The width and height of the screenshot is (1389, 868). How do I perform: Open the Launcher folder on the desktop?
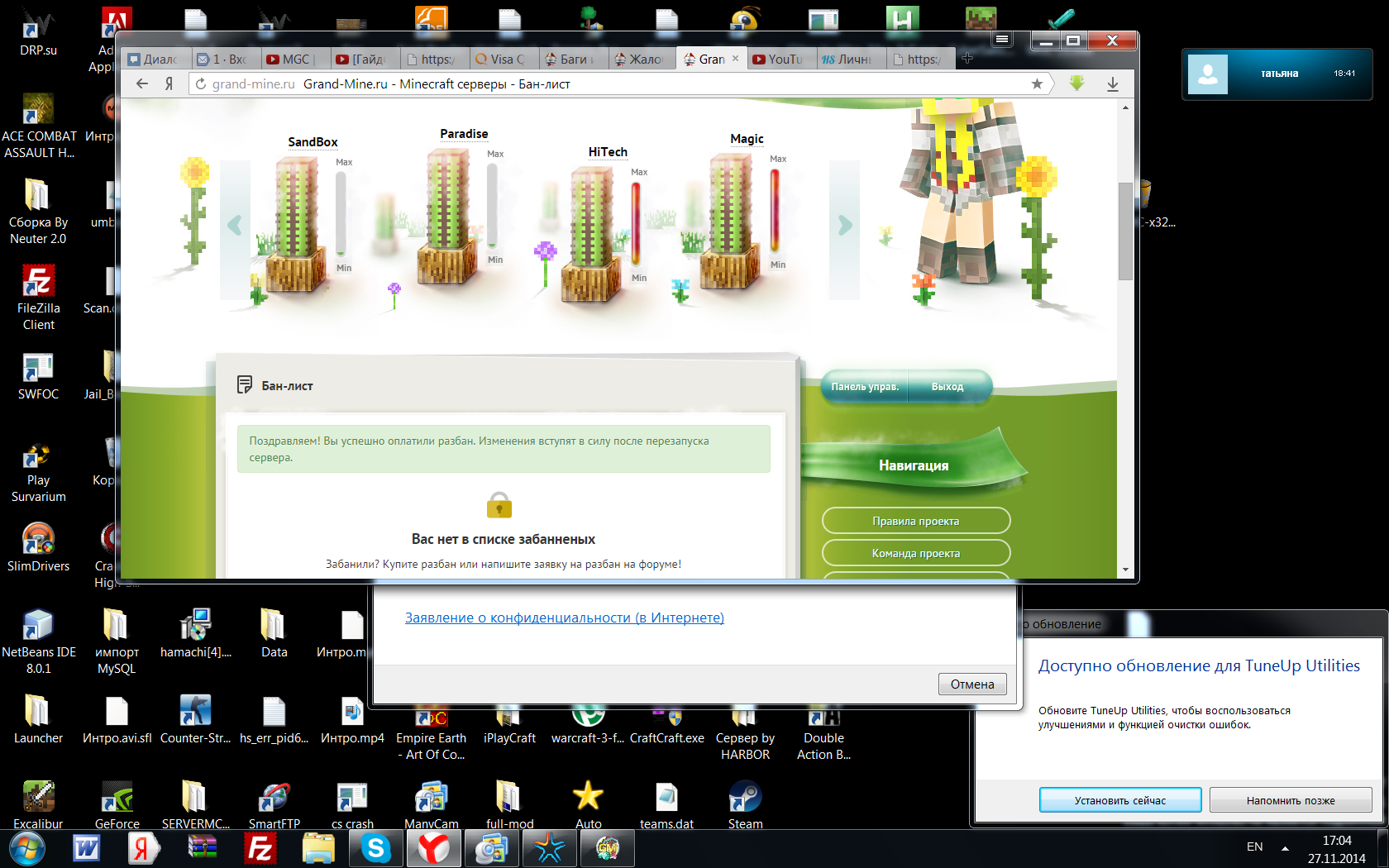(x=39, y=719)
